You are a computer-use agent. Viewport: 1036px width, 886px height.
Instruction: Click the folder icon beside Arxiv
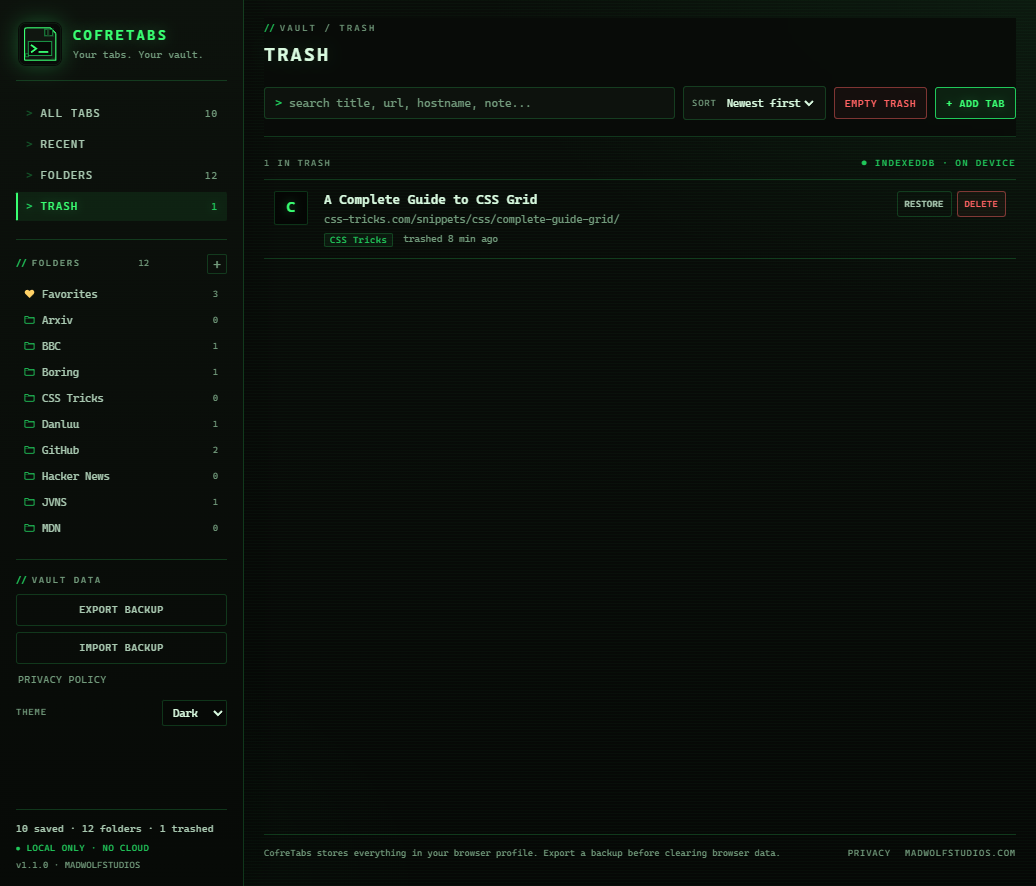[x=29, y=320]
